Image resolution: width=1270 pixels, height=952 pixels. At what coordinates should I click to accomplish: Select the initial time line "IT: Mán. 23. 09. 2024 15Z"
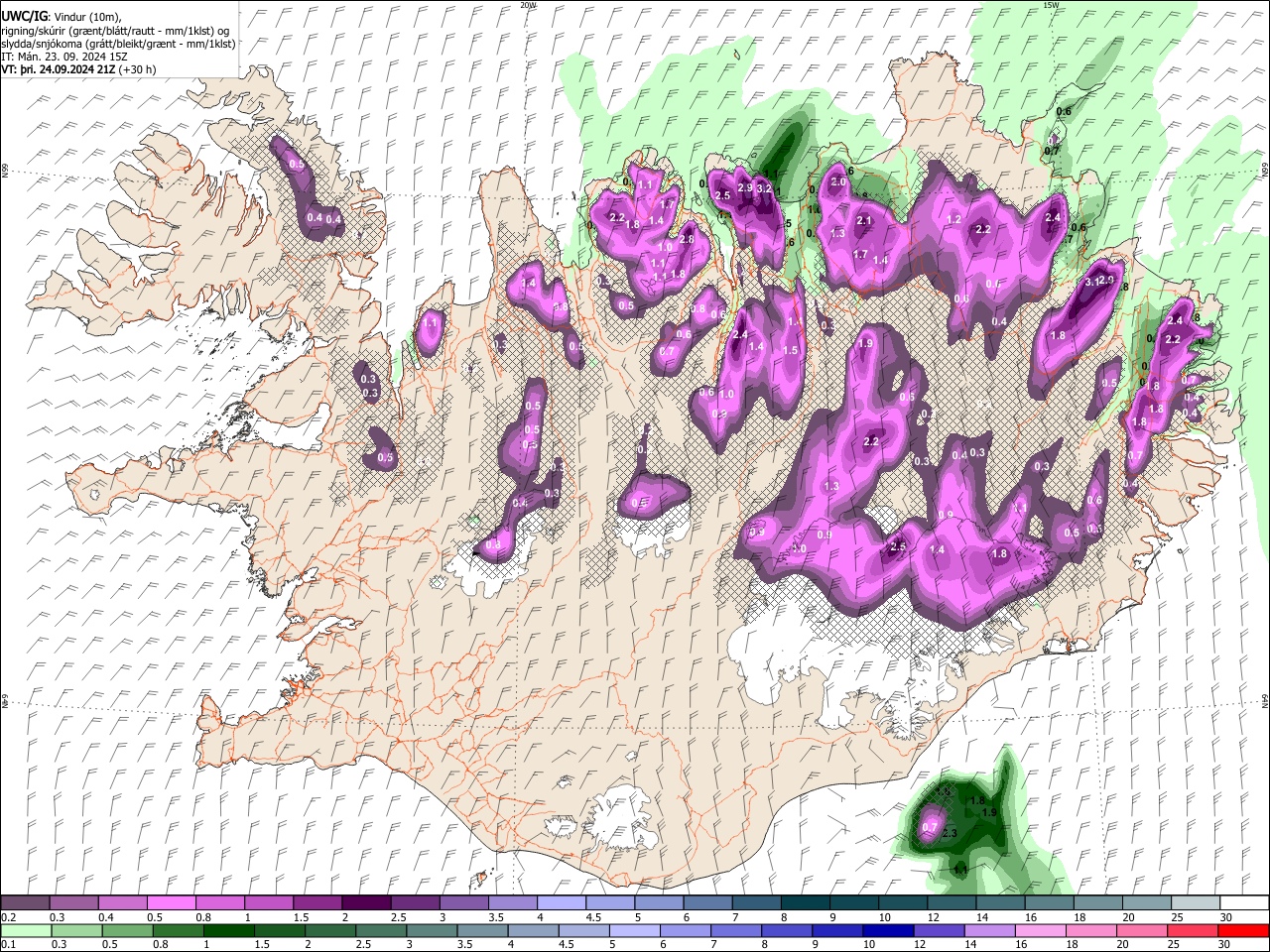[64, 57]
